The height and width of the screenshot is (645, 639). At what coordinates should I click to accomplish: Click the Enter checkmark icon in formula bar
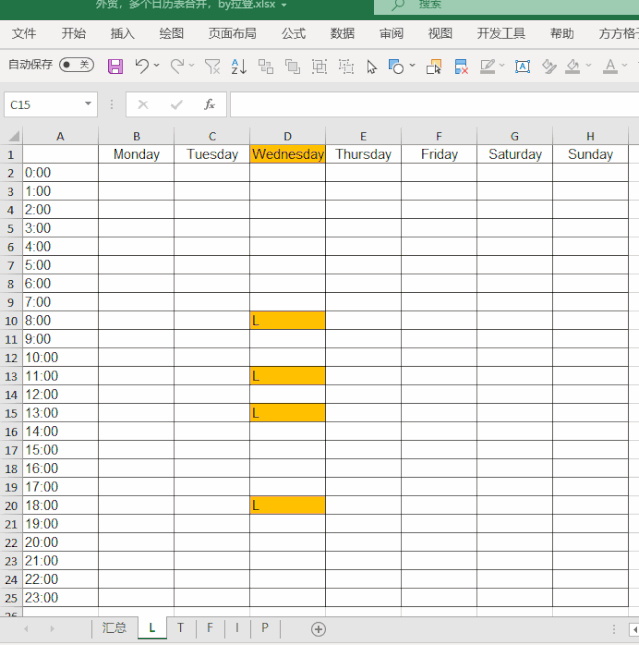[177, 105]
